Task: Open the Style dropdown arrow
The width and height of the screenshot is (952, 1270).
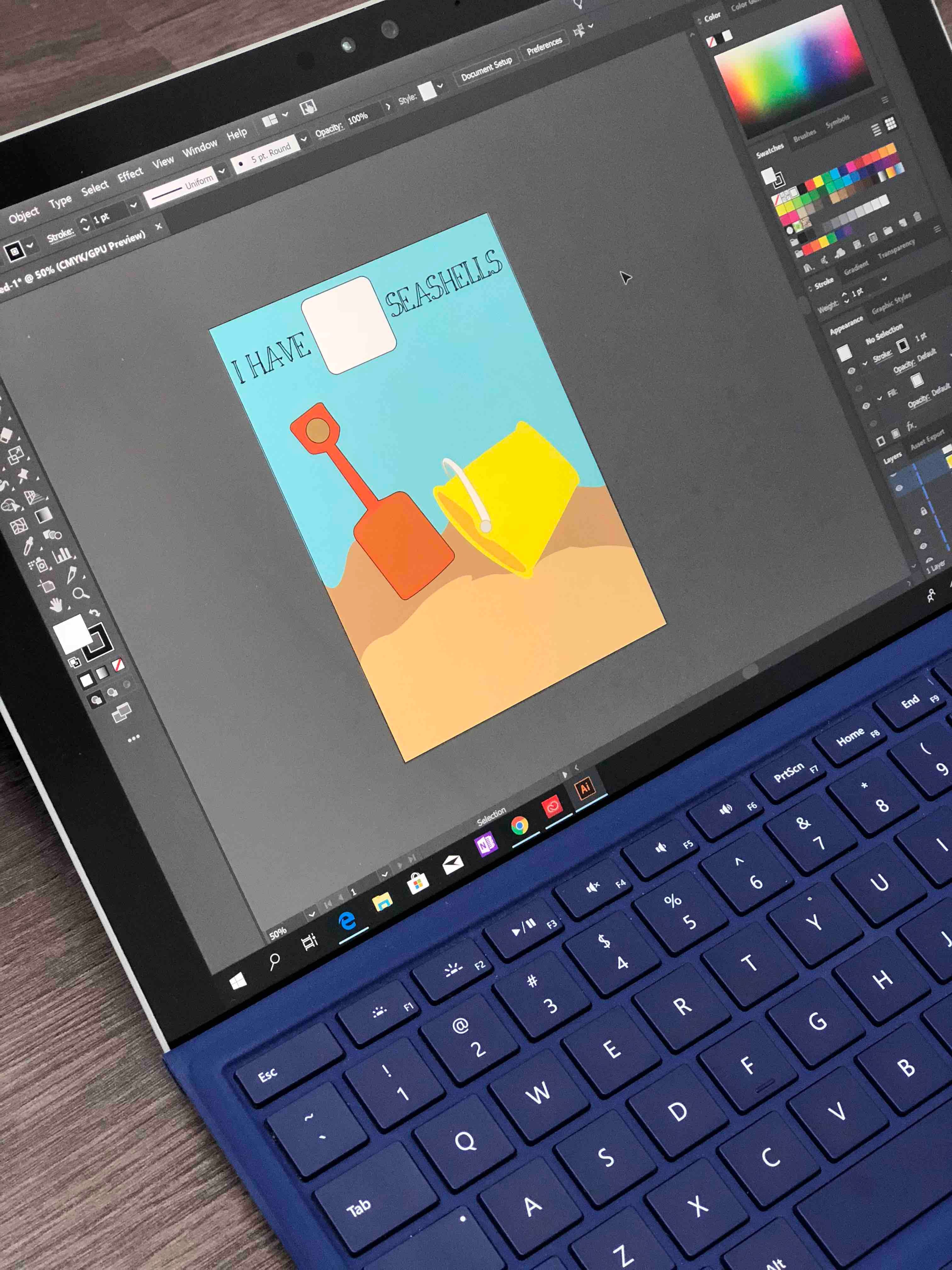Action: click(440, 86)
